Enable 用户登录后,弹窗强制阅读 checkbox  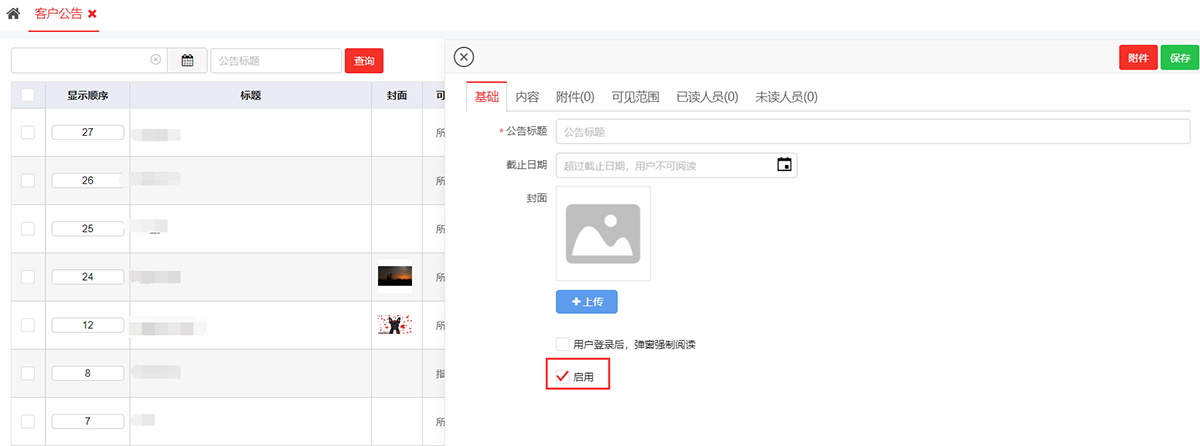(x=562, y=344)
